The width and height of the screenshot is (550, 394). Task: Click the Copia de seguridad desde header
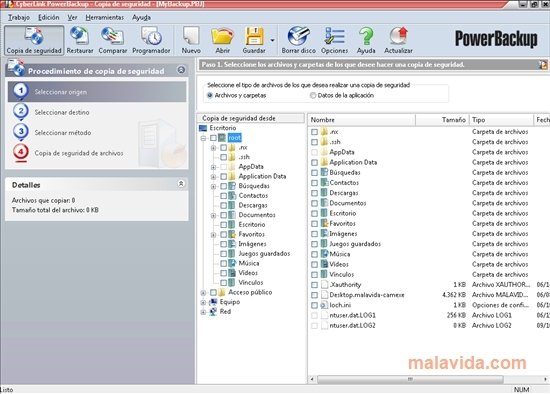pyautogui.click(x=251, y=118)
